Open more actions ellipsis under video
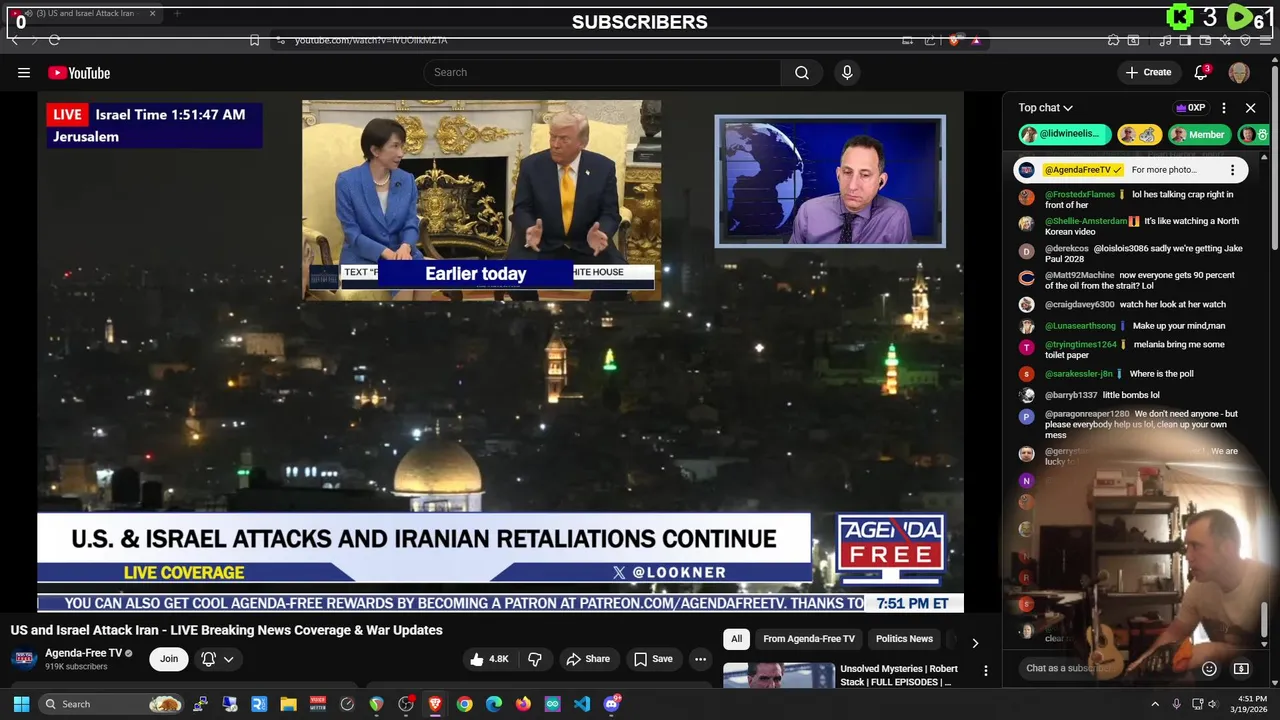The height and width of the screenshot is (720, 1280). [x=700, y=659]
